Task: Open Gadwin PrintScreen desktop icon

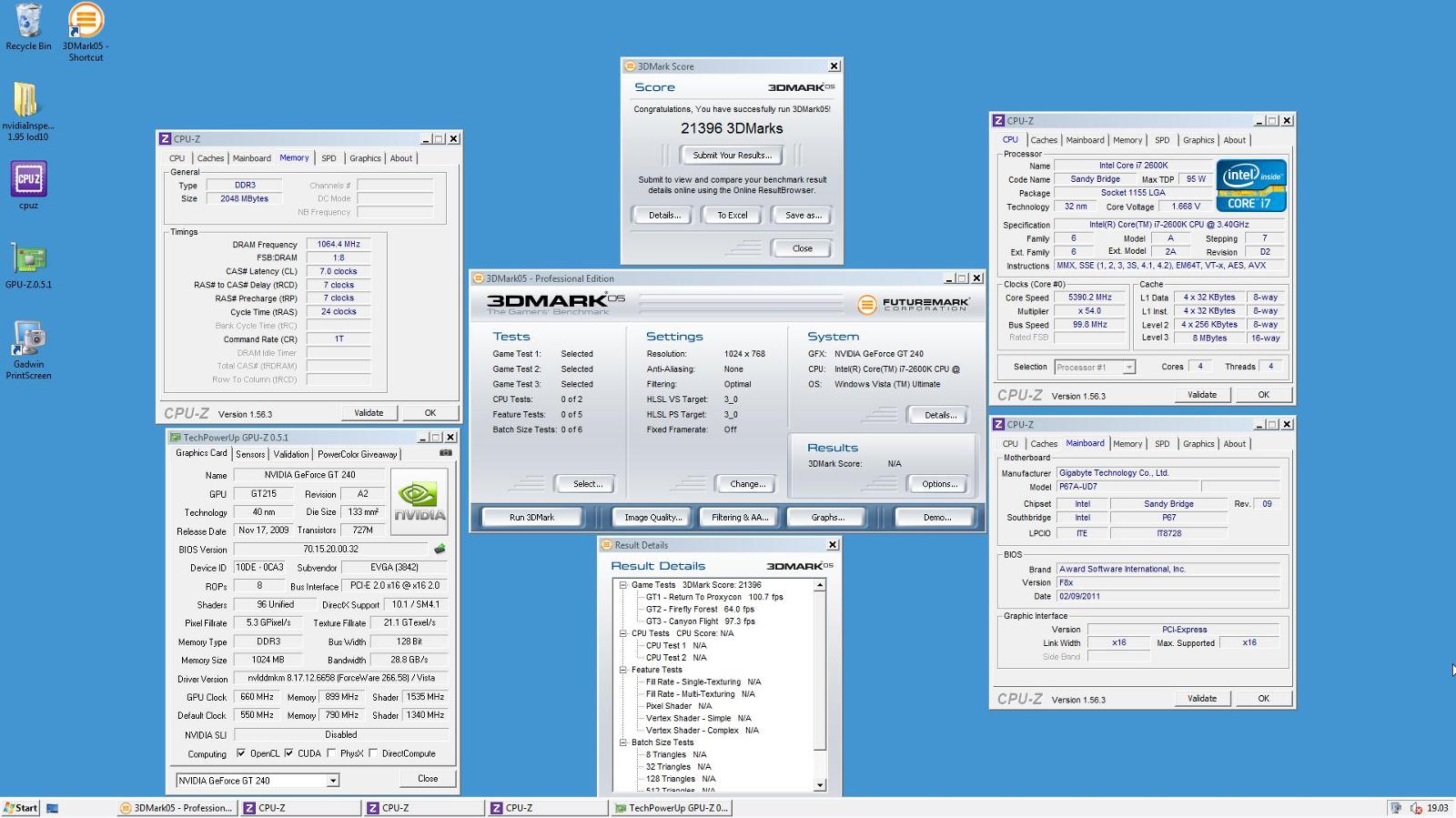Action: (28, 349)
